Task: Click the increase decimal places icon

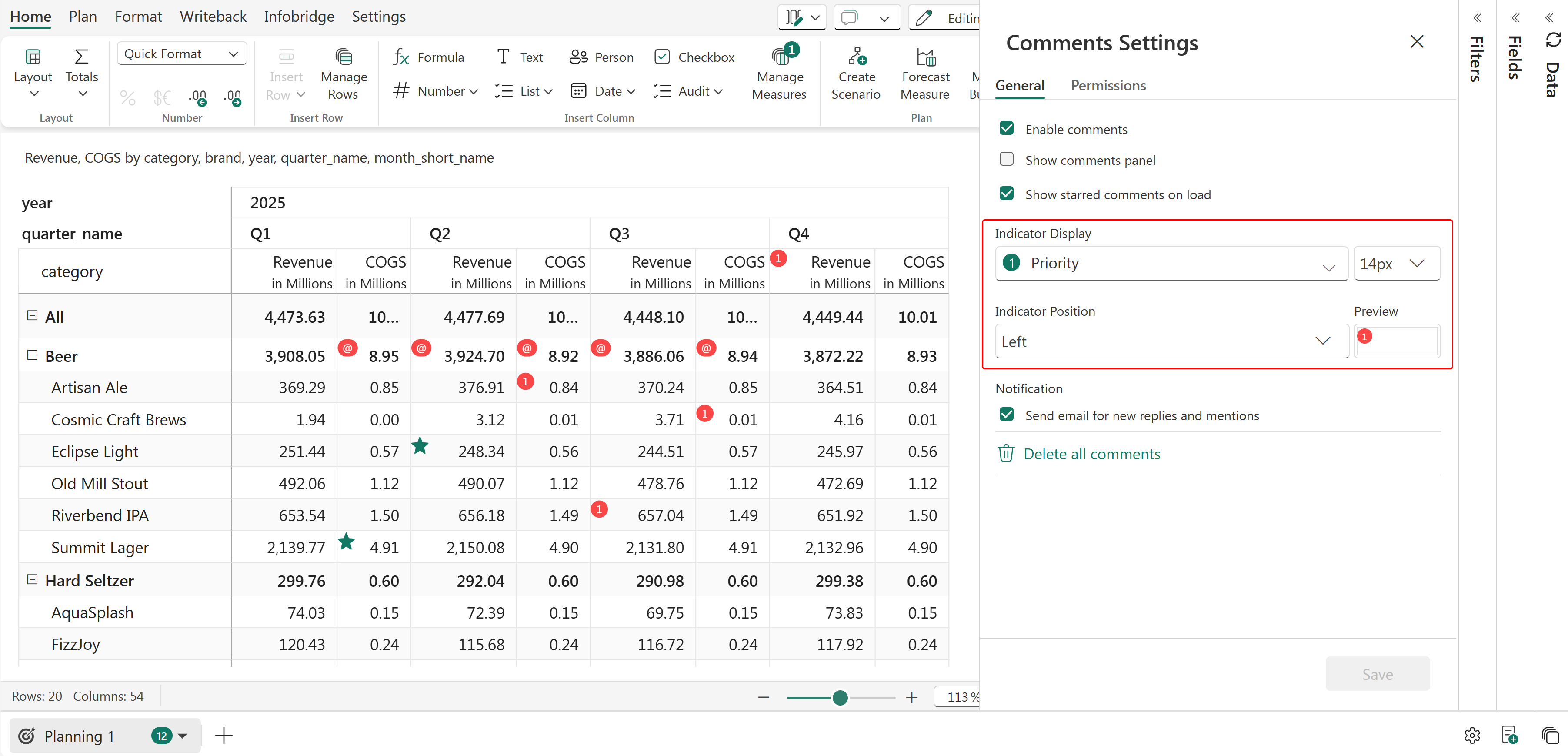Action: coord(233,97)
